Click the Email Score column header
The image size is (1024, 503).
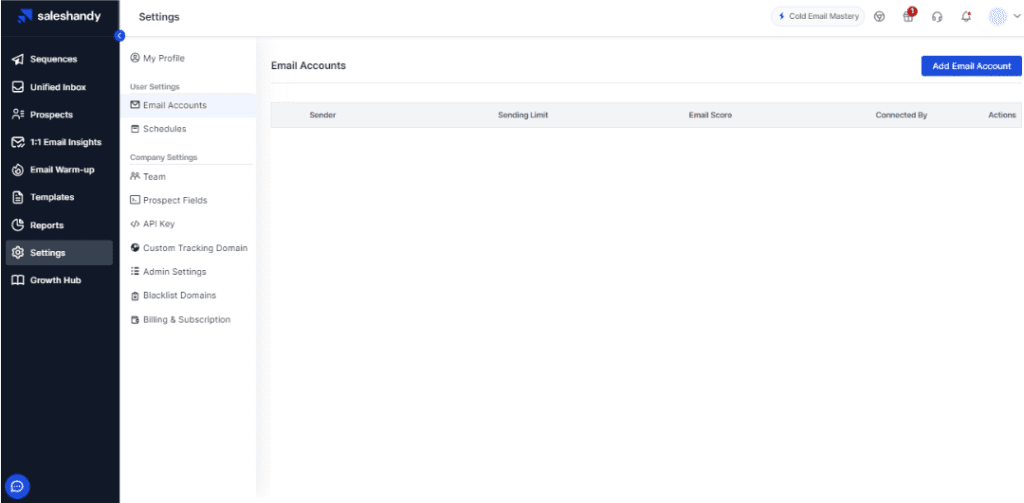(x=710, y=115)
